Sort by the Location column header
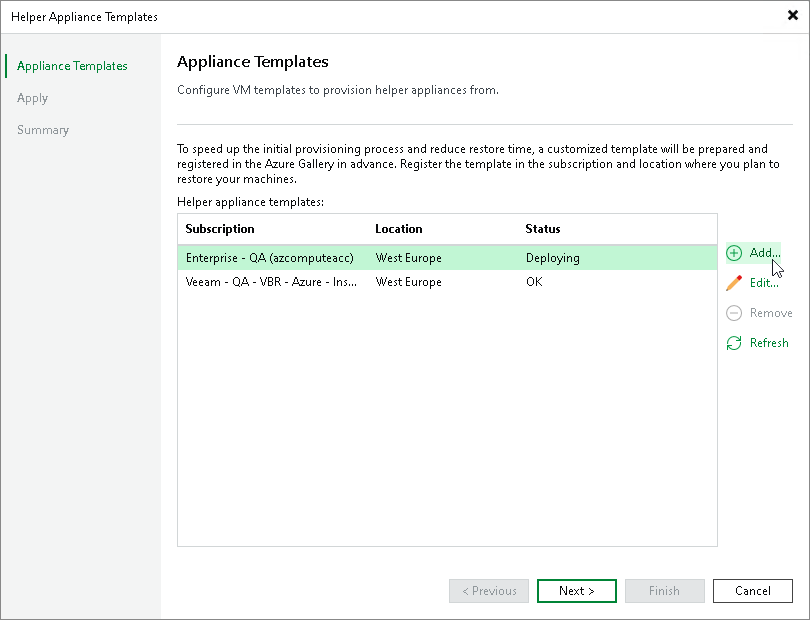 pos(399,229)
